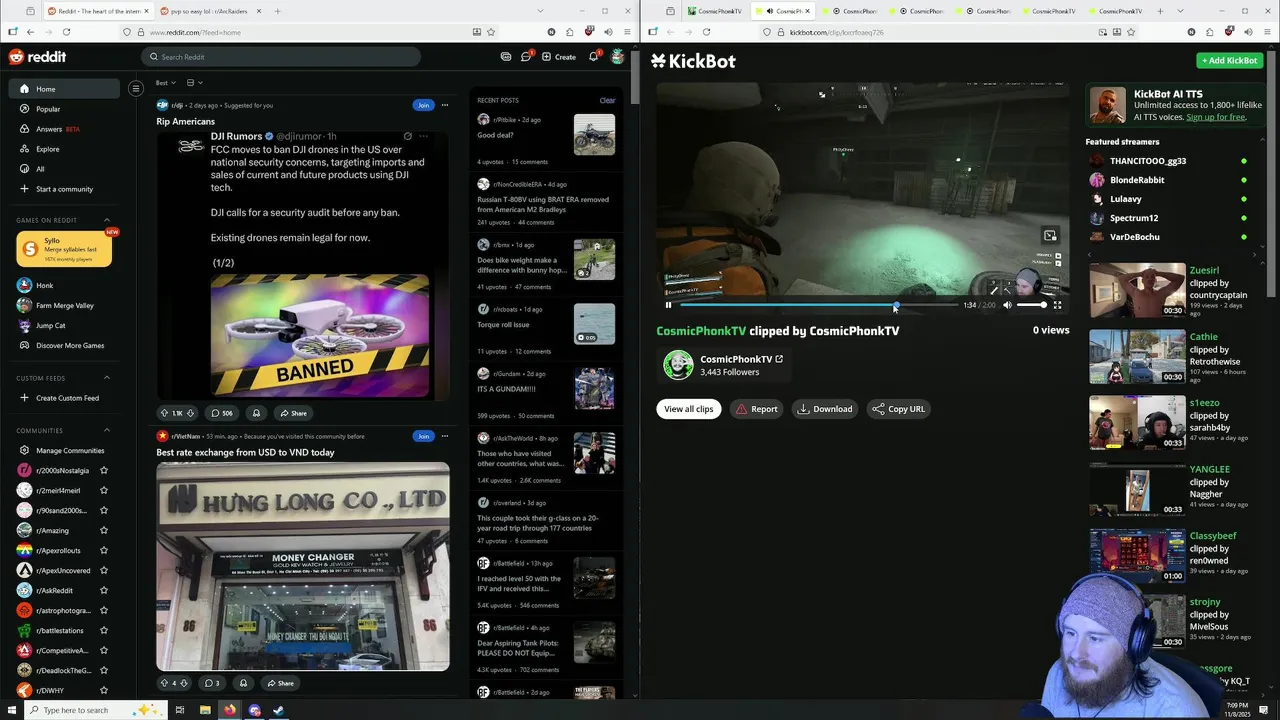
Task: Click the taskbar search box
Action: click(x=95, y=710)
